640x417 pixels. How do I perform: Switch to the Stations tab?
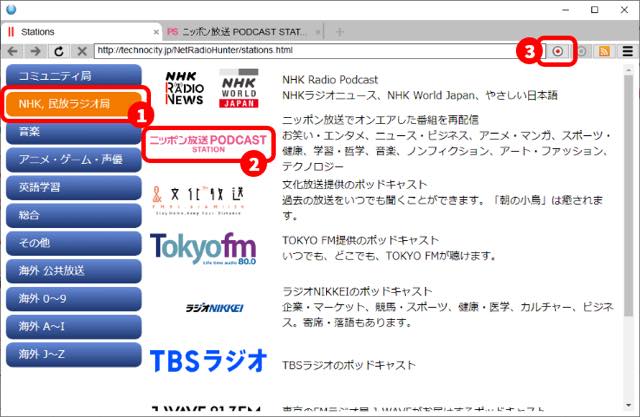80,32
